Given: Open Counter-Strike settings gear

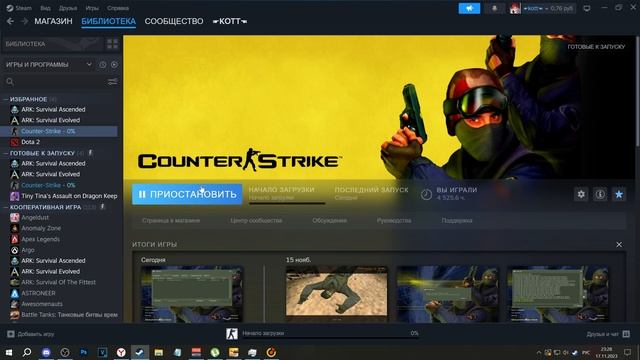Looking at the screenshot, I should 581,194.
